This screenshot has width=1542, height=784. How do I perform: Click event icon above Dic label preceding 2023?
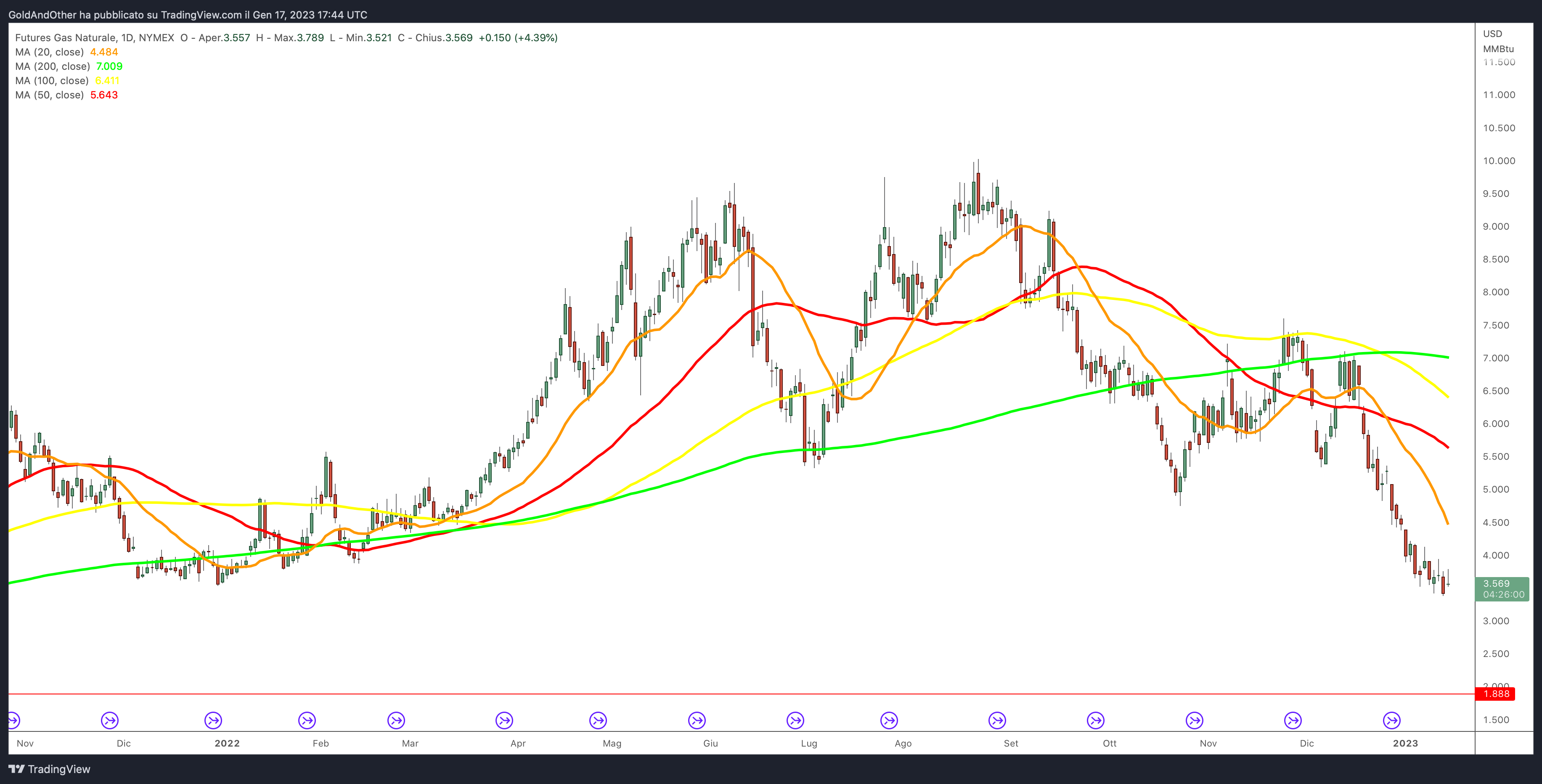(x=1293, y=720)
